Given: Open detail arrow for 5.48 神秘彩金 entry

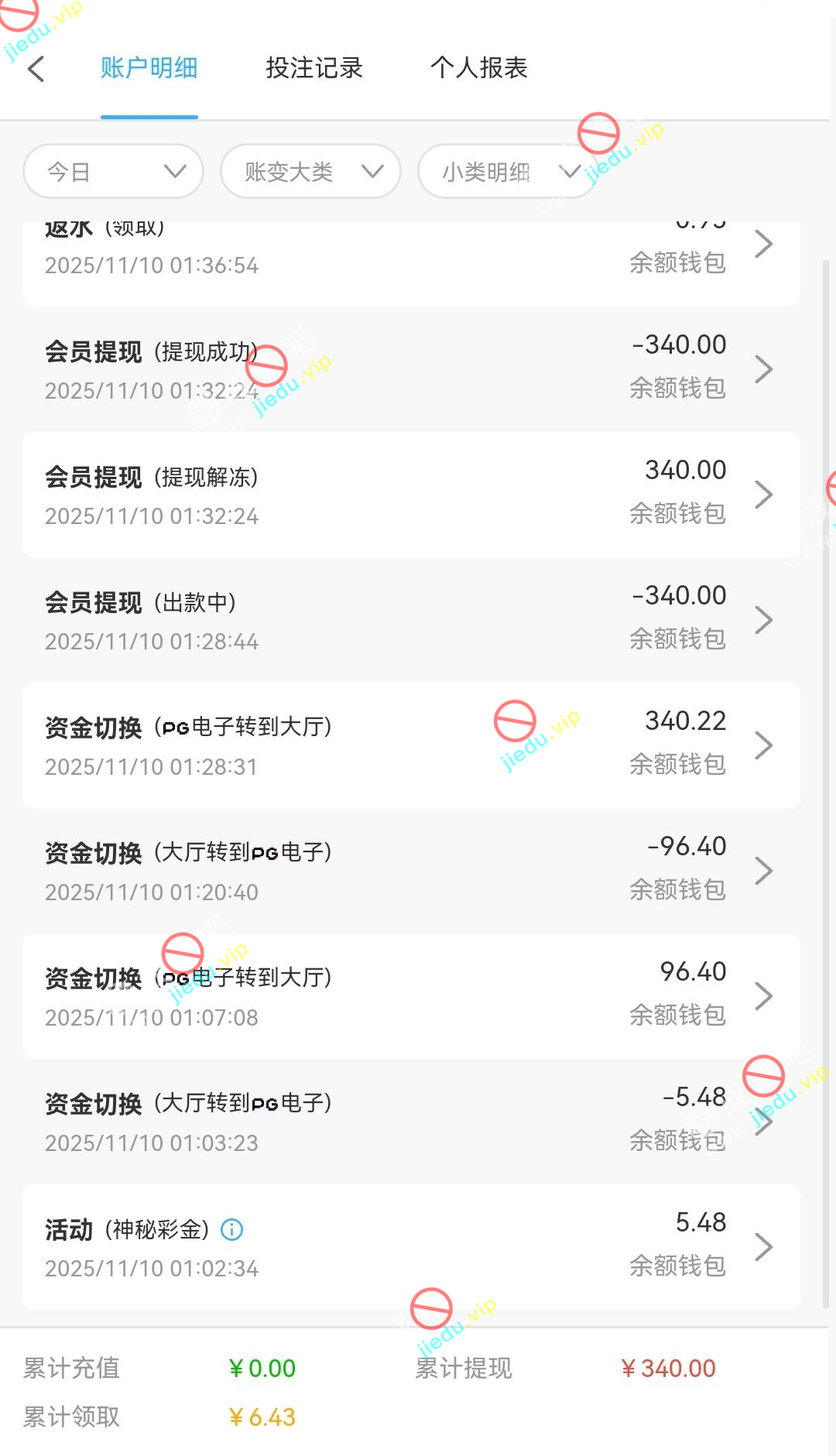Looking at the screenshot, I should [763, 1247].
